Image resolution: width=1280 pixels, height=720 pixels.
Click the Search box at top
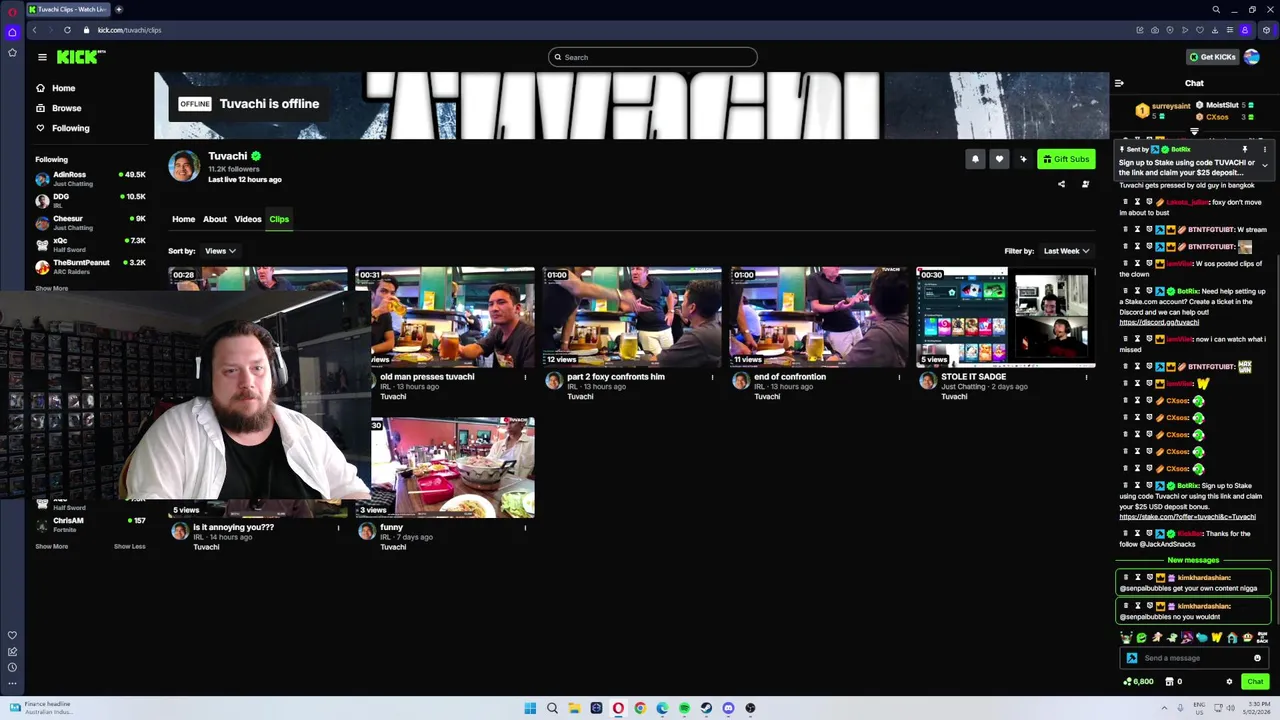pos(652,57)
